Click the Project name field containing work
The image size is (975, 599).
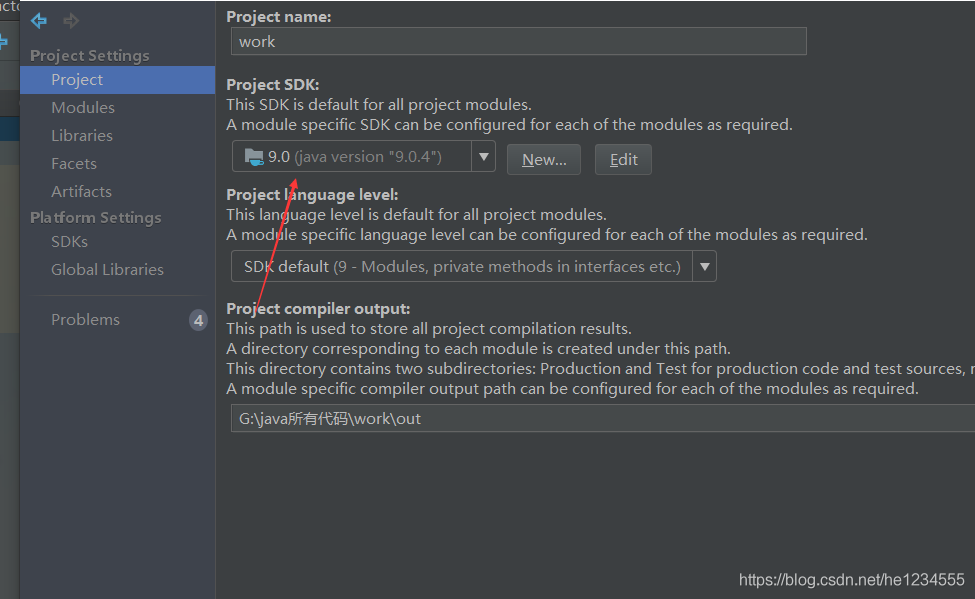point(519,42)
